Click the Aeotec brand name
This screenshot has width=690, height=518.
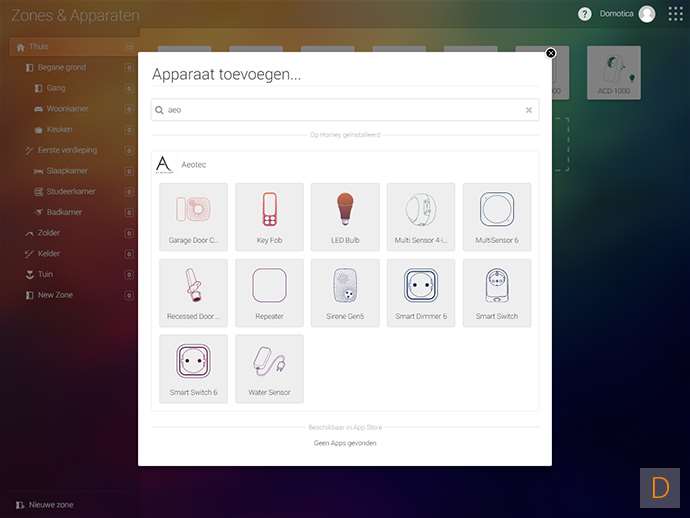pyautogui.click(x=194, y=165)
